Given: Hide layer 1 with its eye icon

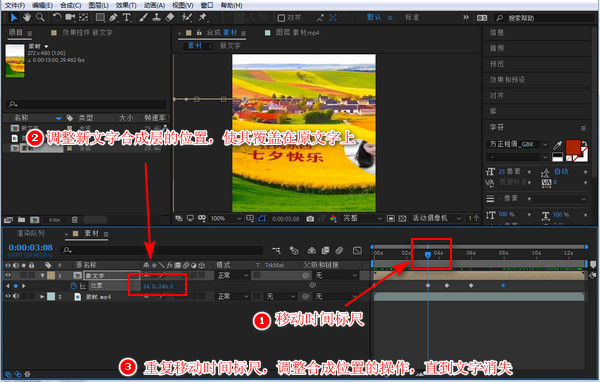Looking at the screenshot, I should pyautogui.click(x=8, y=275).
